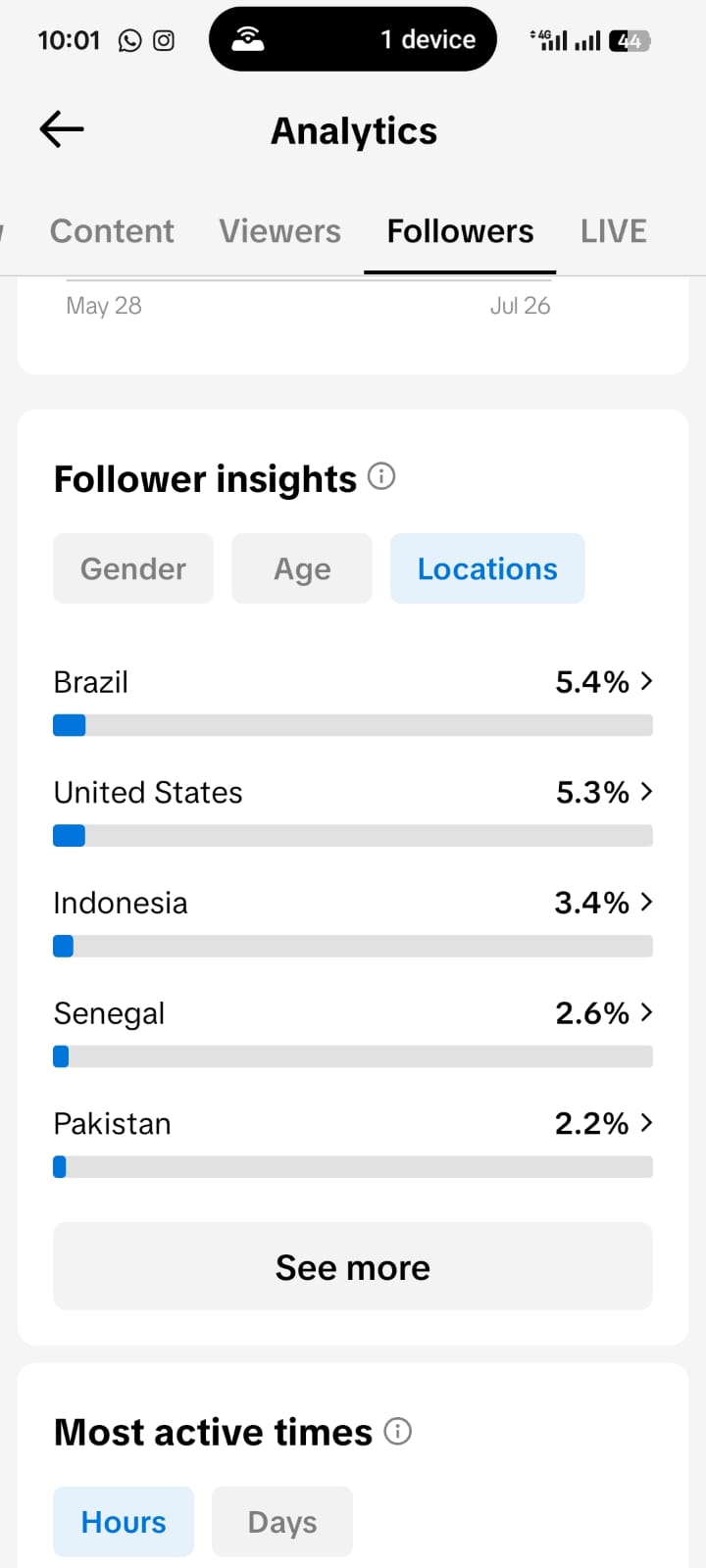
Task: Select the Locations filter chip
Action: click(x=487, y=568)
